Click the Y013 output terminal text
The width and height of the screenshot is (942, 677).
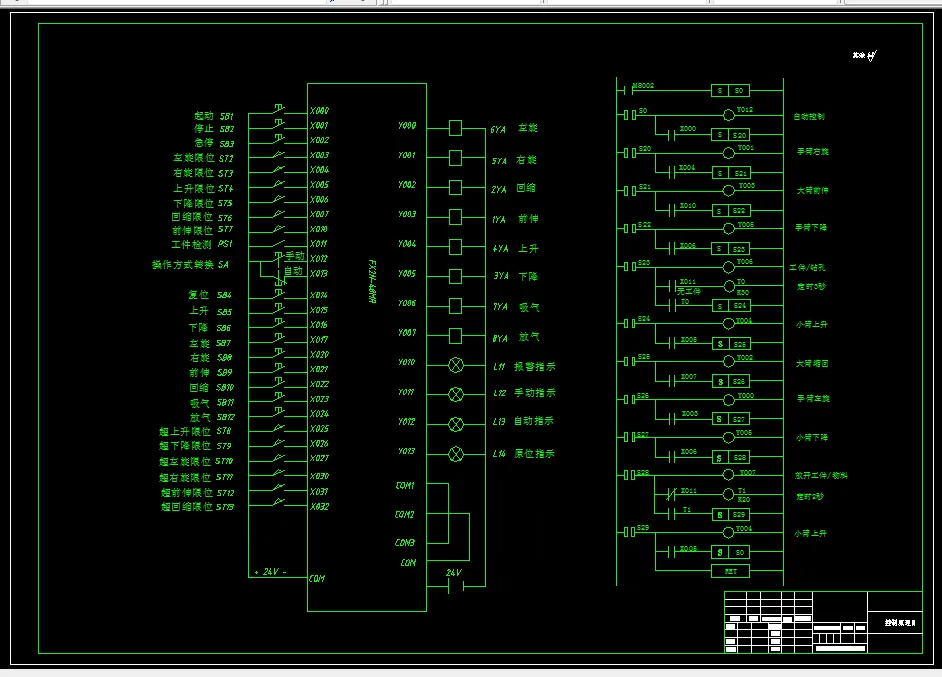(x=406, y=451)
